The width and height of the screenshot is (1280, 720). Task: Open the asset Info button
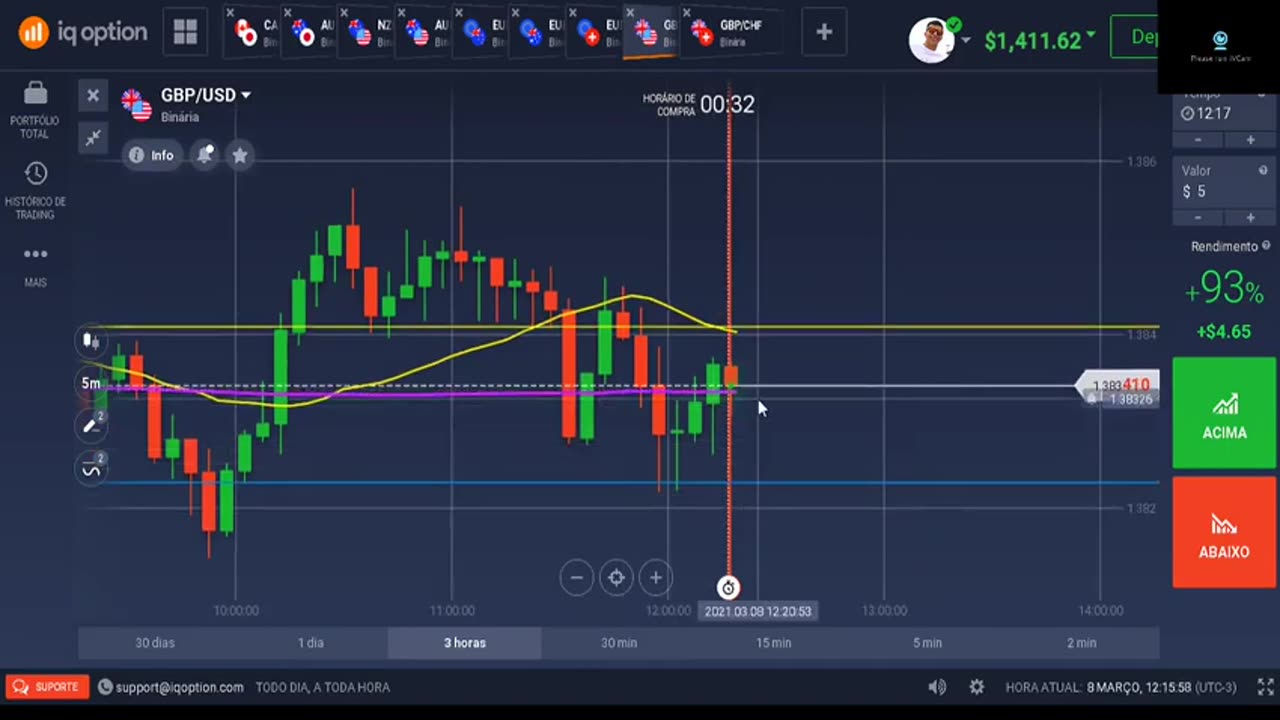151,155
